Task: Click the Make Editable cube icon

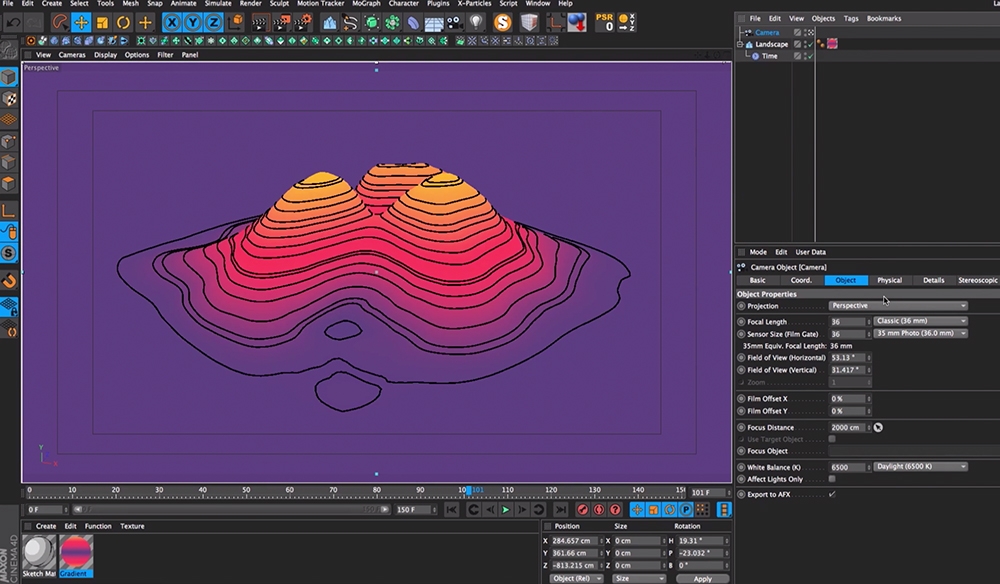Action: tap(8, 75)
